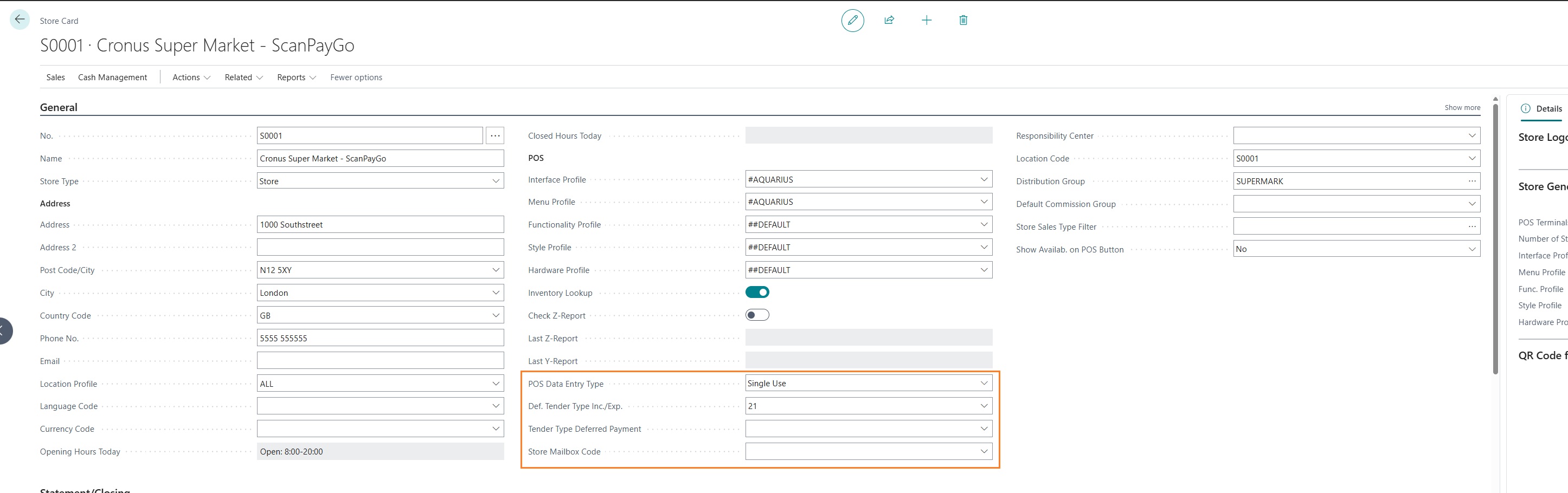Viewport: 1568px width, 493px height.
Task: Click Opening Hours Today value
Action: coord(381,451)
